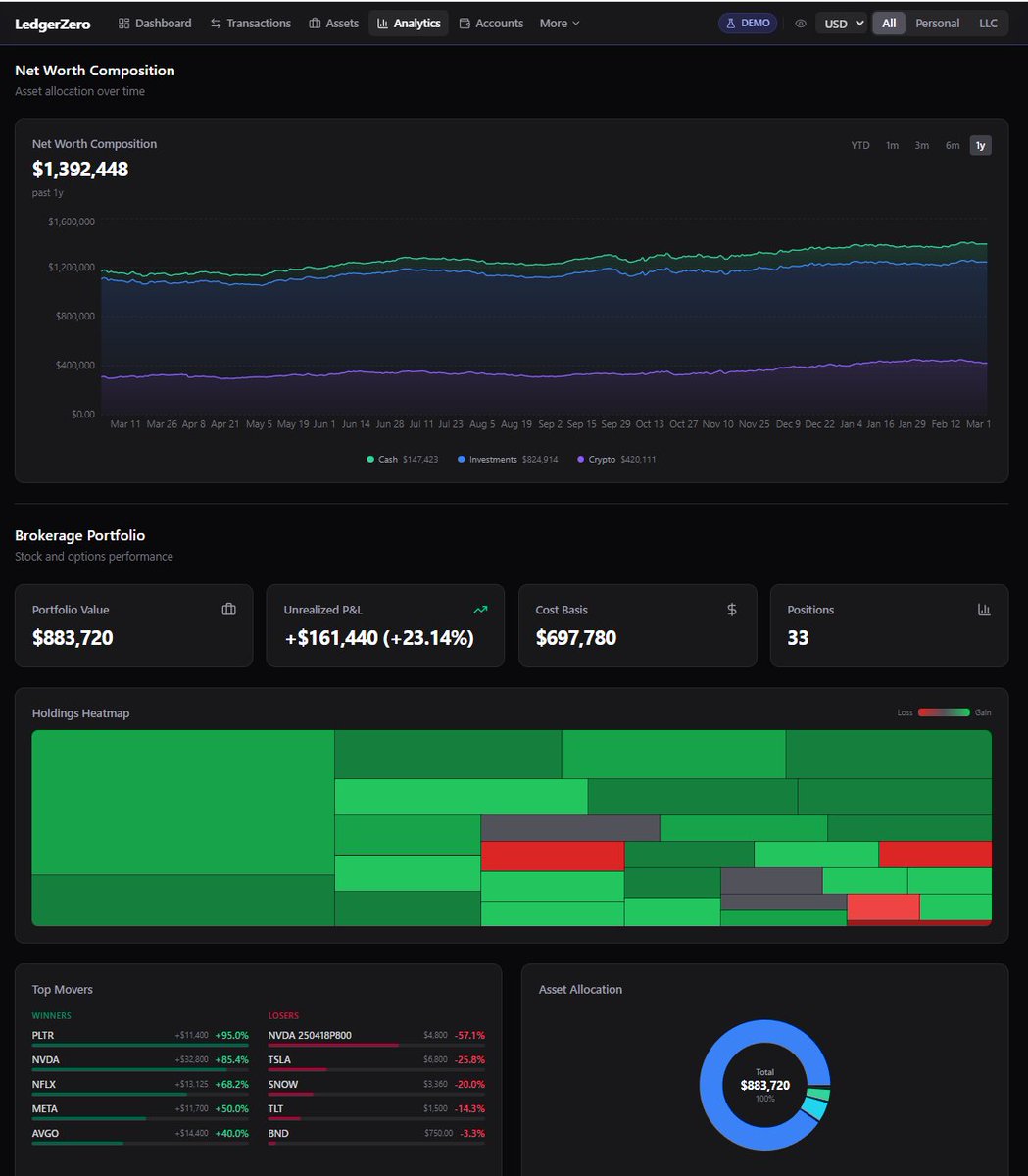Click the briefcase icon on Portfolio Value

[x=229, y=610]
